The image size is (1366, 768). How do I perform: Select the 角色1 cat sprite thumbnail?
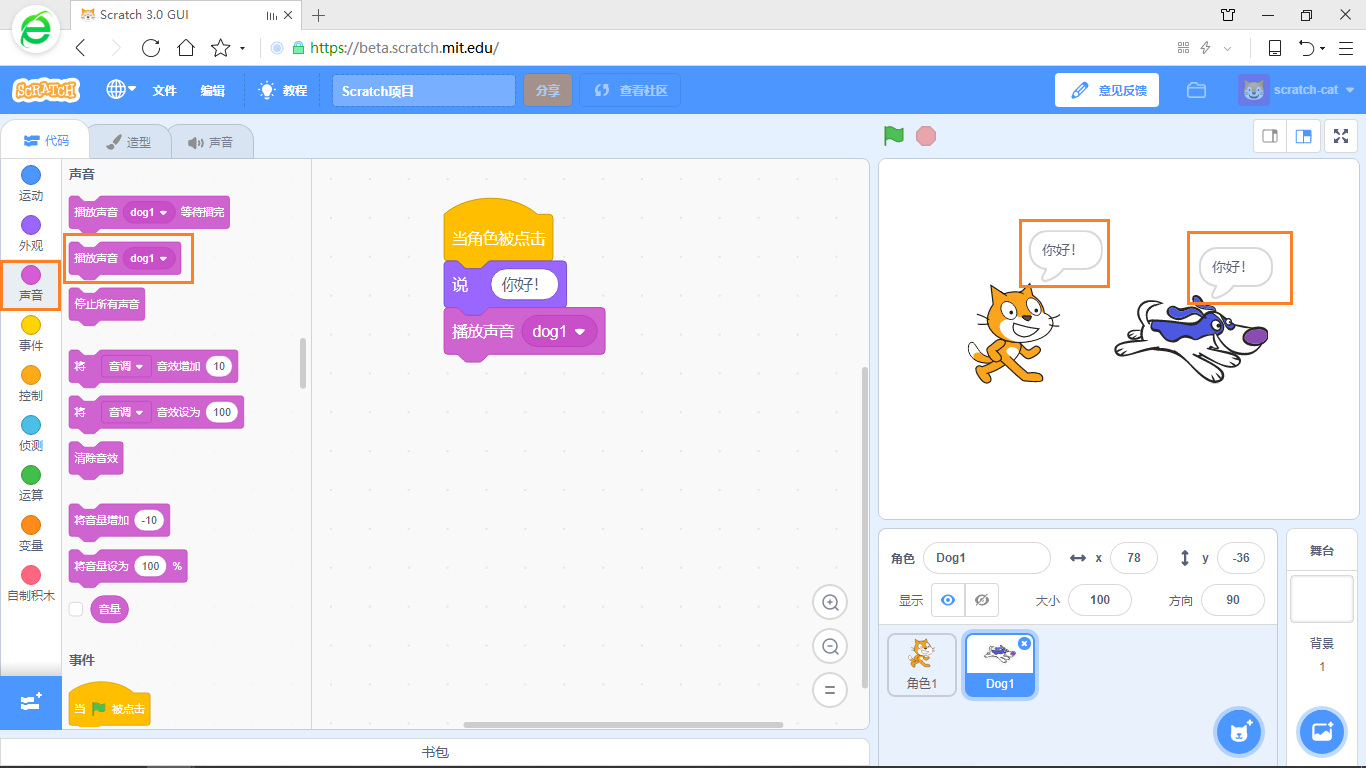pos(922,664)
